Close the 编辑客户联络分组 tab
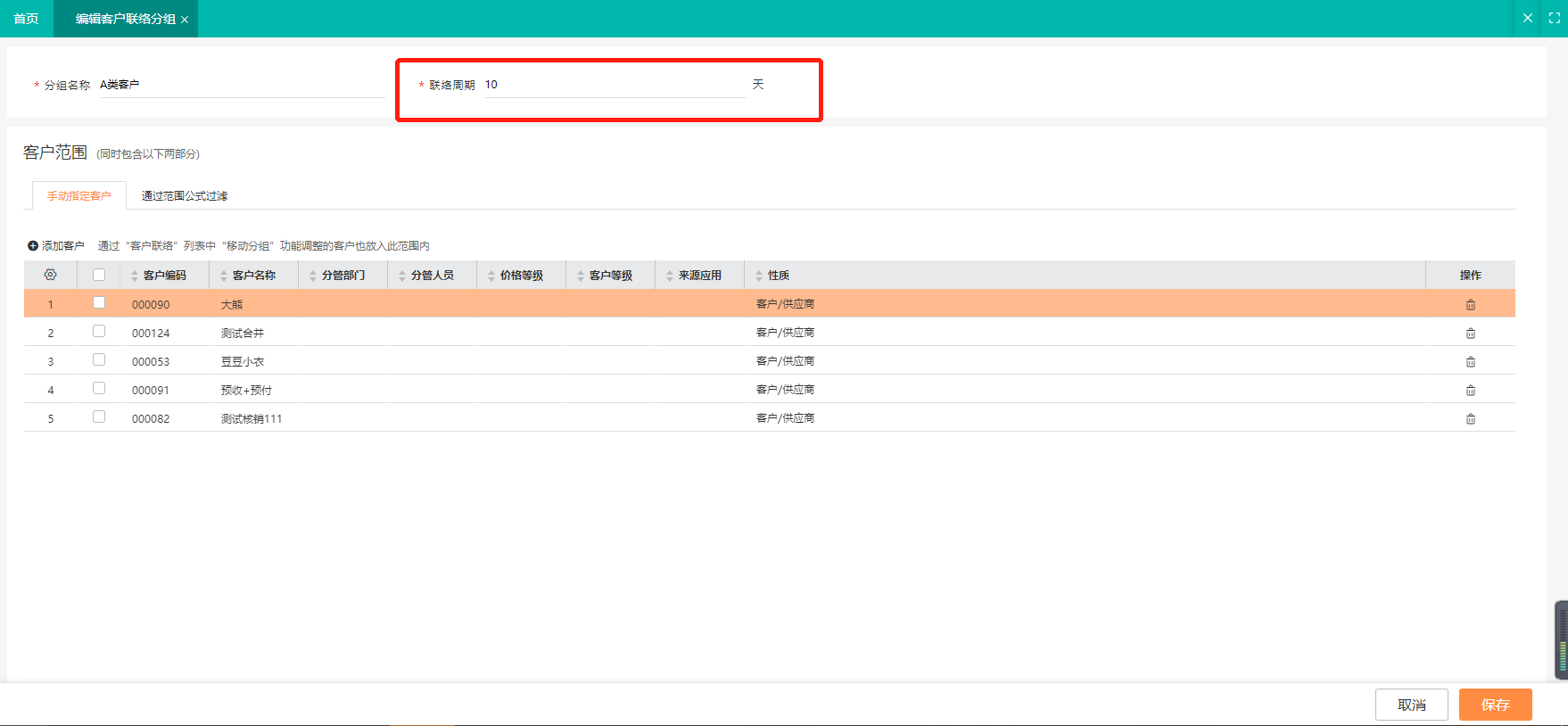1568x726 pixels. click(185, 20)
